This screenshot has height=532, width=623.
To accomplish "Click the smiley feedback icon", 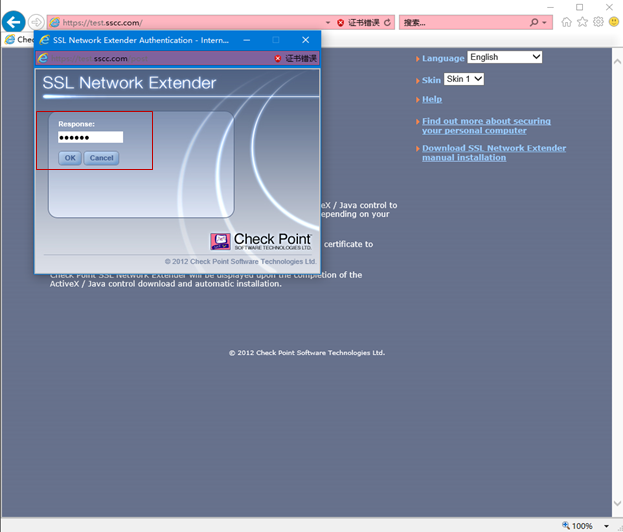I will 614,21.
